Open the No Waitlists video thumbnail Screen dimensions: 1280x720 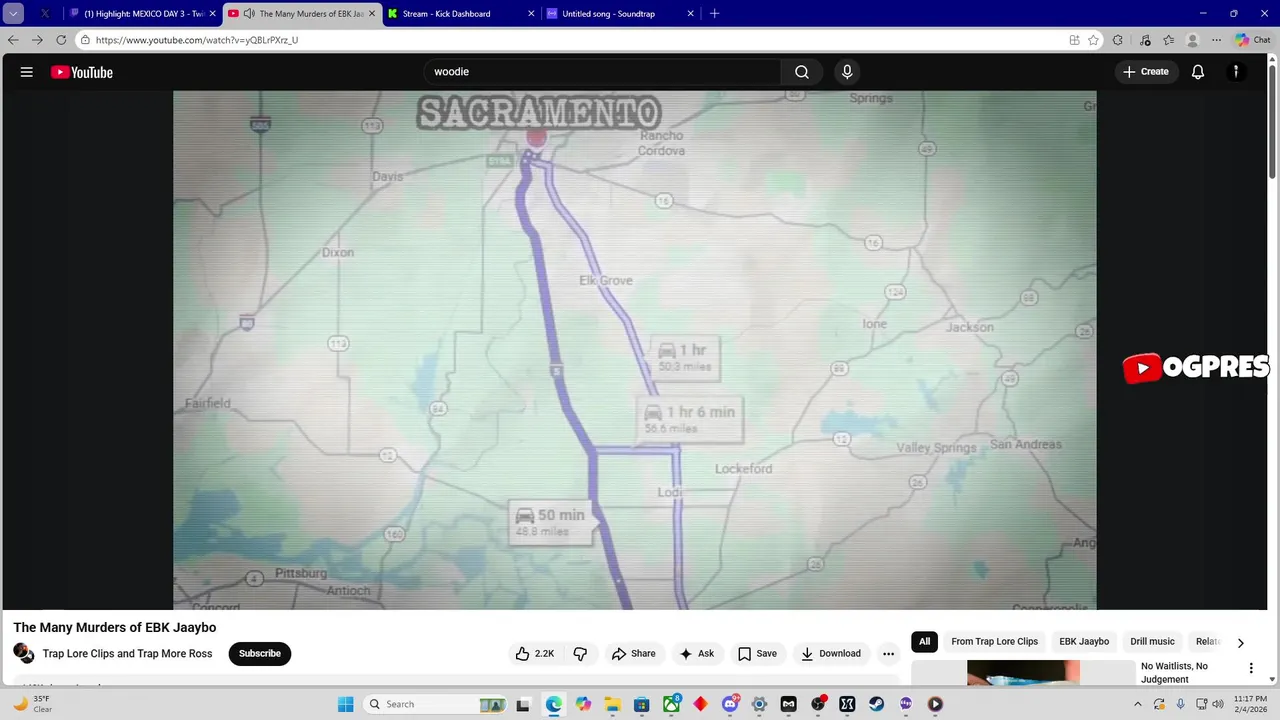point(1023,673)
